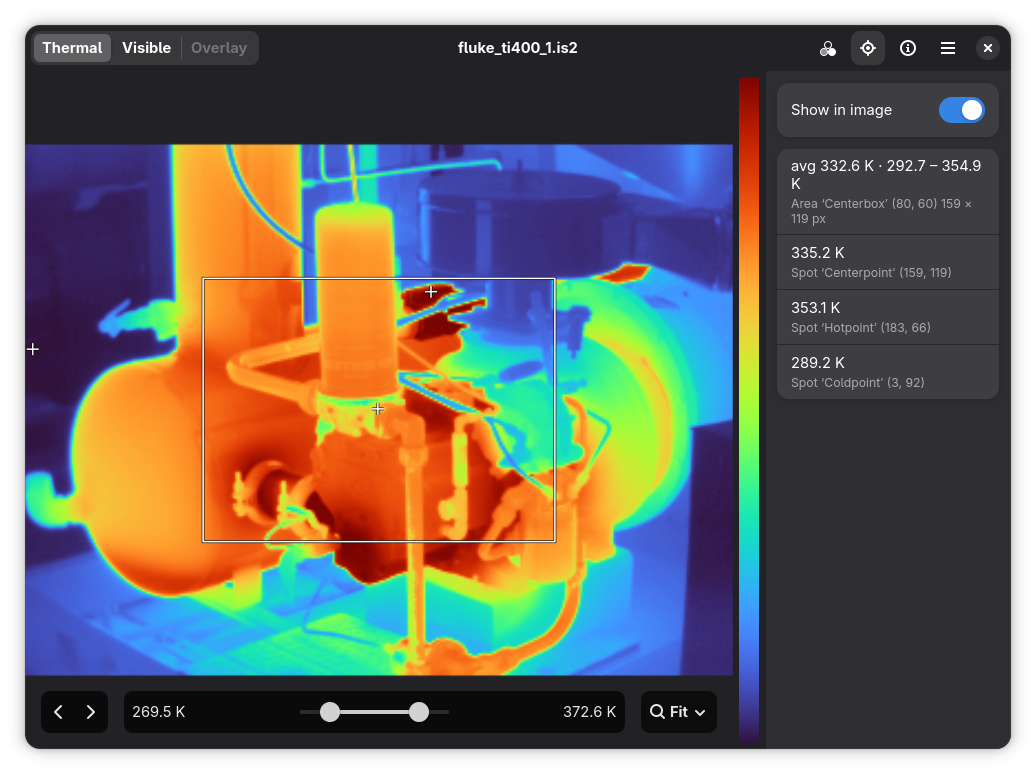The image size is (1036, 774).
Task: Open the hamburger main menu
Action: tap(947, 48)
